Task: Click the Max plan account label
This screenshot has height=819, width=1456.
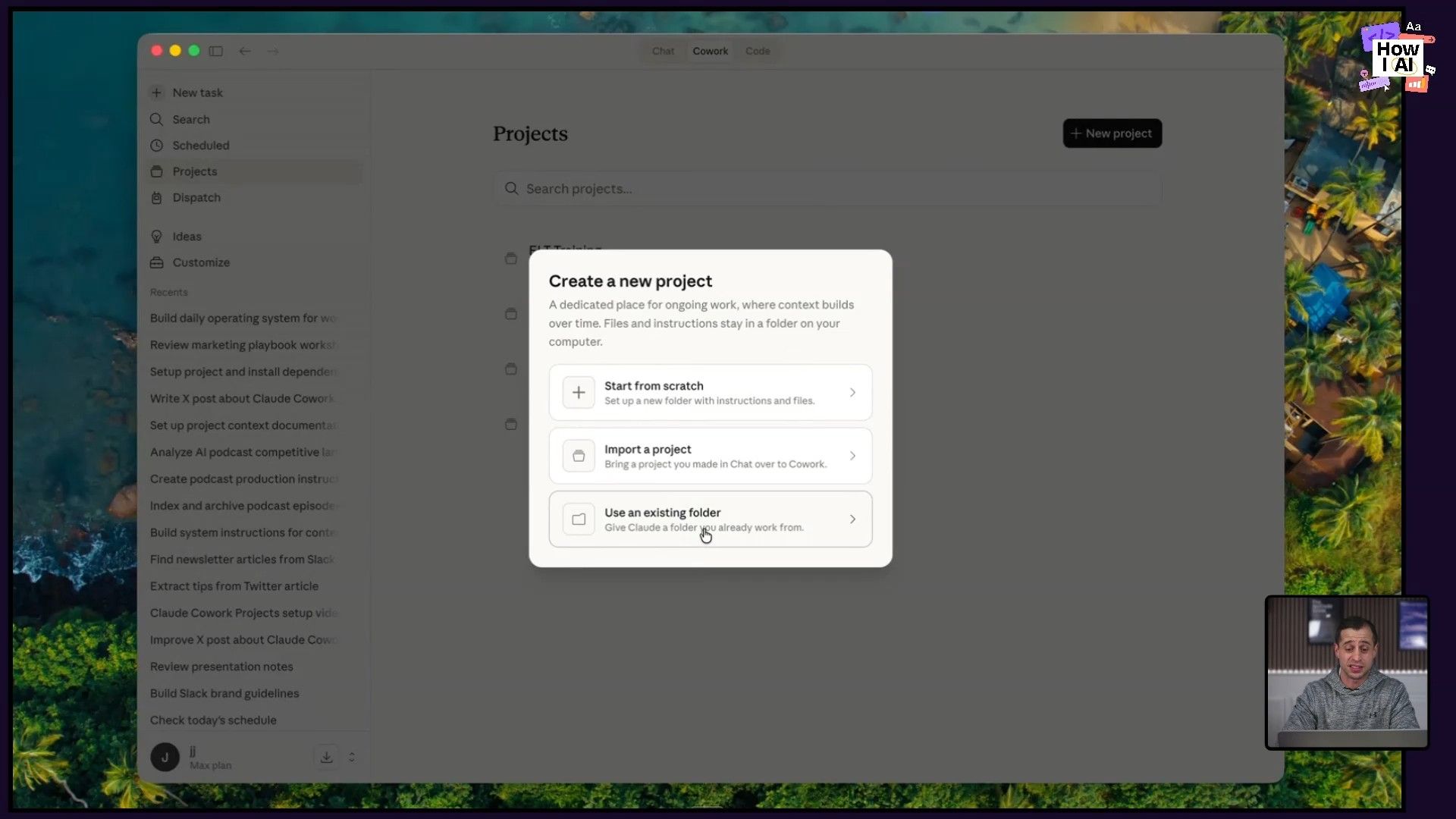Action: [211, 765]
